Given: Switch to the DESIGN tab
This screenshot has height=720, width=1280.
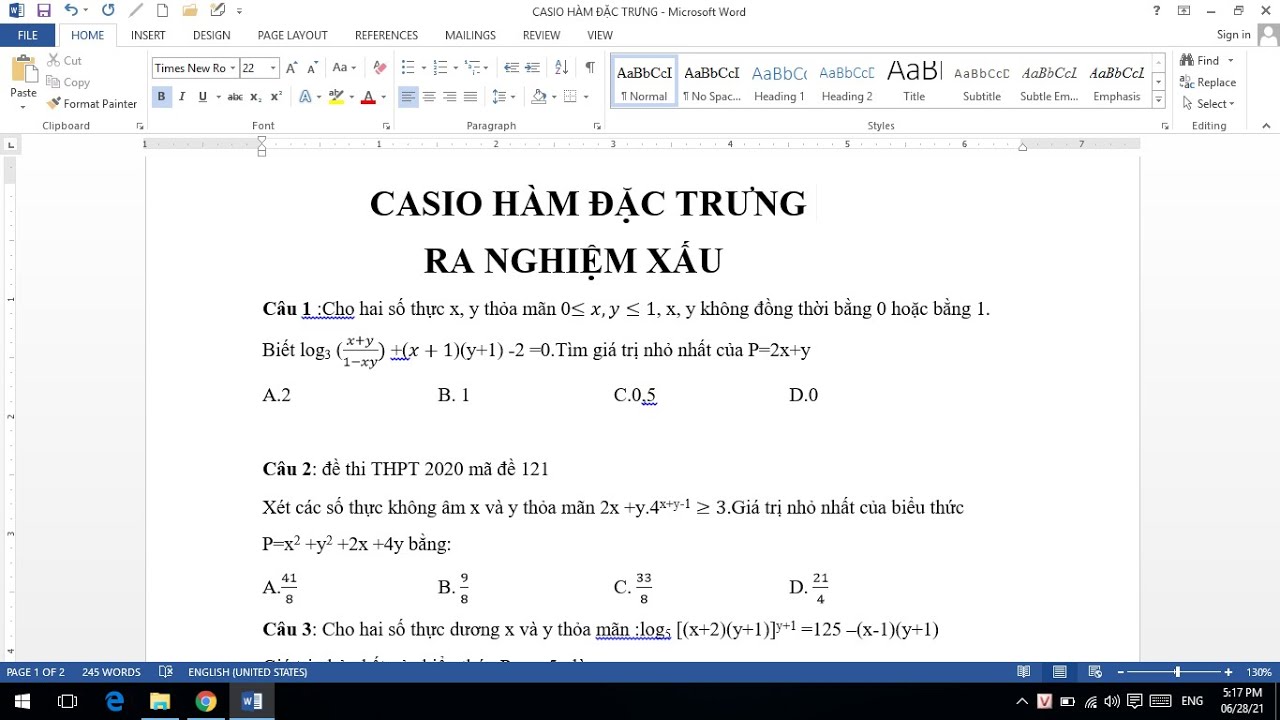Looking at the screenshot, I should (x=211, y=35).
